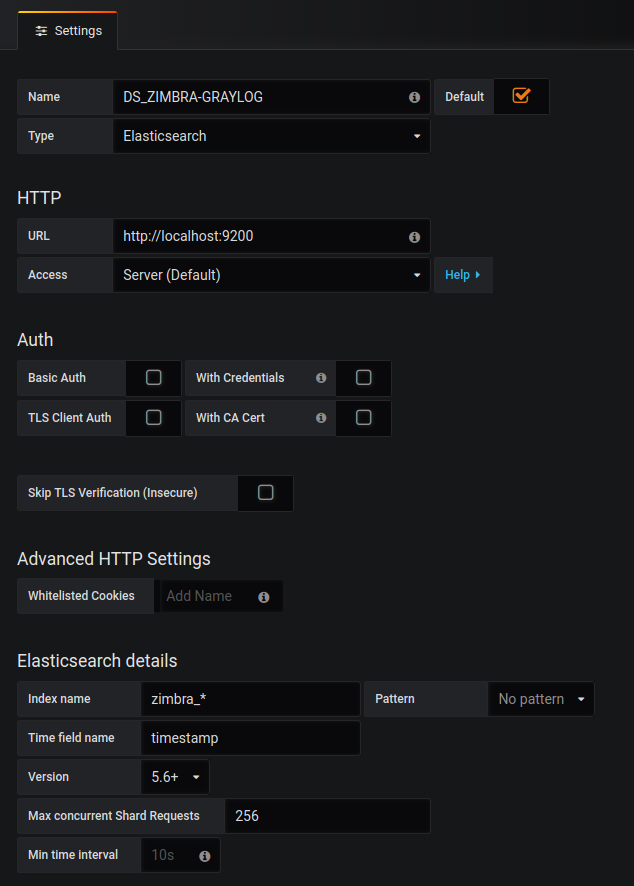Click the With CA Cert info icon
This screenshot has width=634, height=886.
point(321,418)
